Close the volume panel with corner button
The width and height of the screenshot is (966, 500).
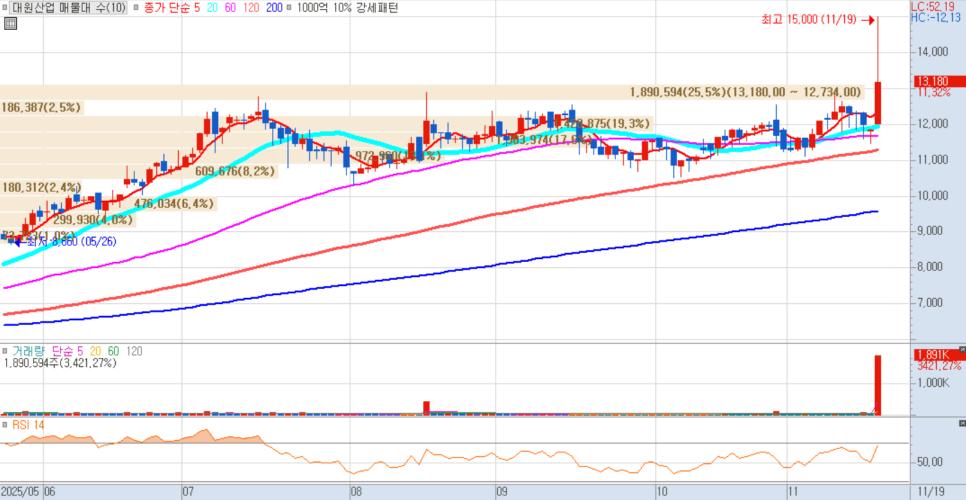pos(962,349)
